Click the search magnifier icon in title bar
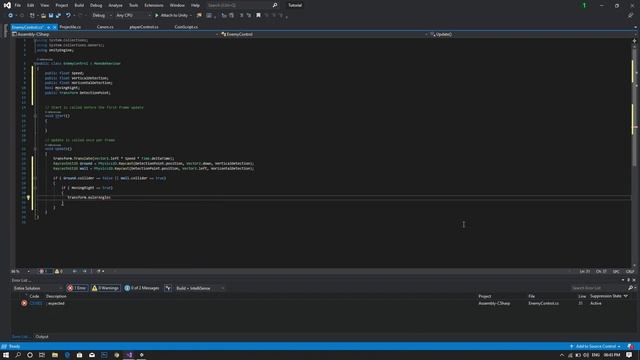The height and width of the screenshot is (360, 640). (x=275, y=5)
